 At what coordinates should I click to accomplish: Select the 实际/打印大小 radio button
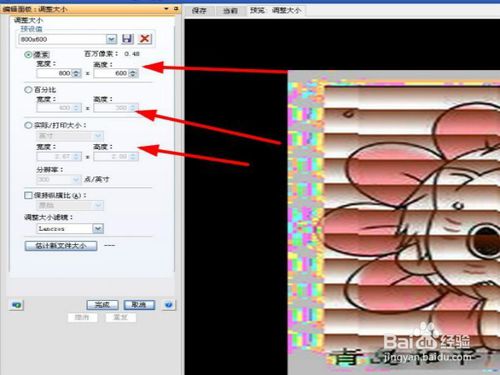(28, 125)
